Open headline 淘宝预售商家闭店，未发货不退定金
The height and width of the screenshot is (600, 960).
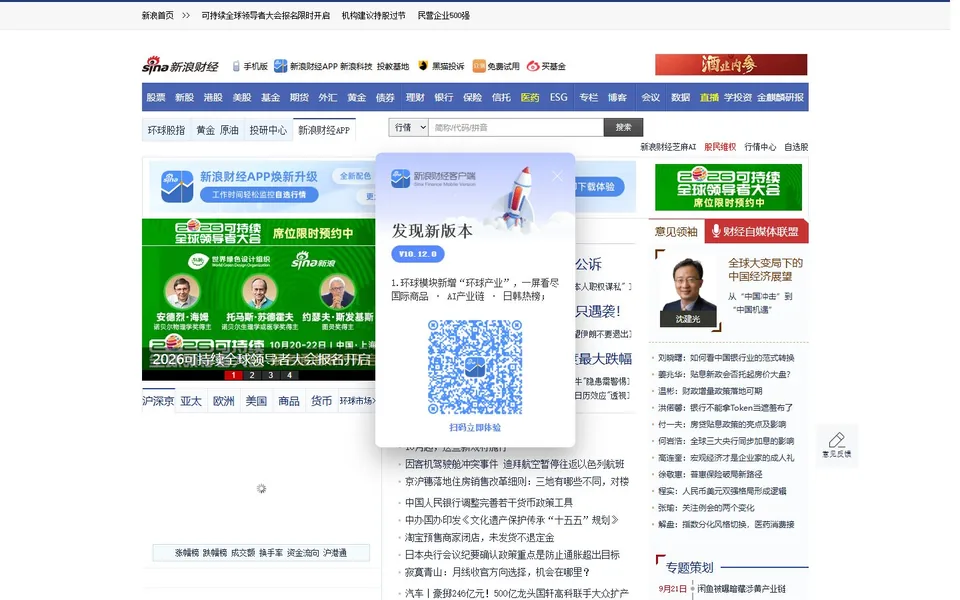(x=479, y=538)
